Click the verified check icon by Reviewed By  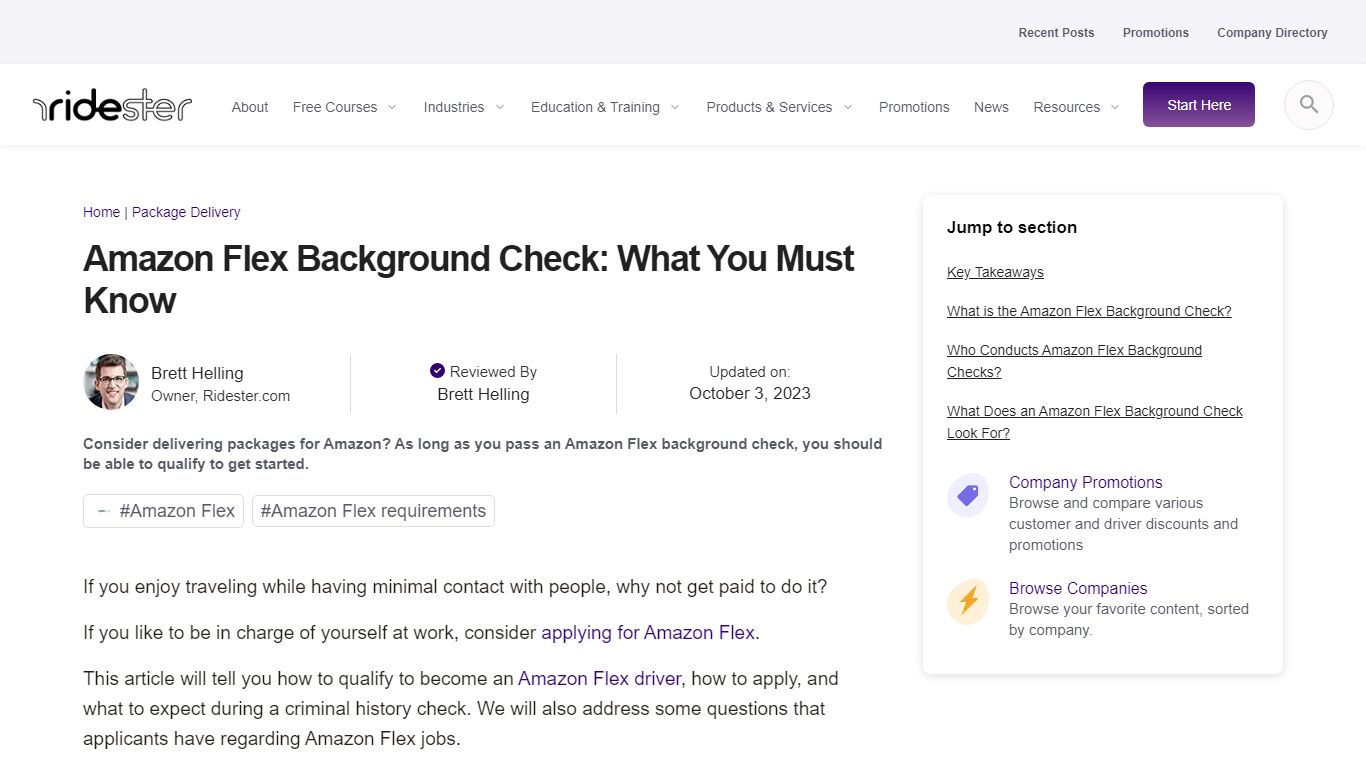pos(437,371)
